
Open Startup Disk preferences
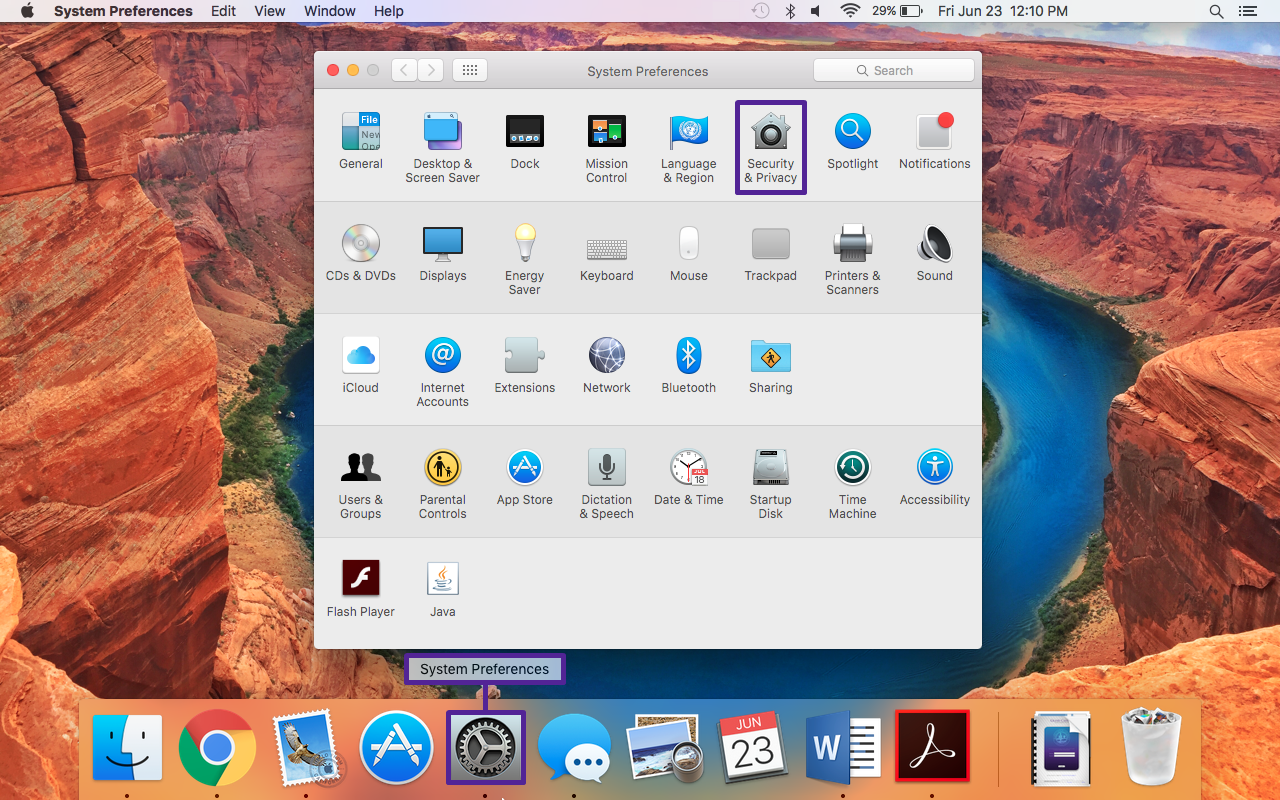coord(771,484)
